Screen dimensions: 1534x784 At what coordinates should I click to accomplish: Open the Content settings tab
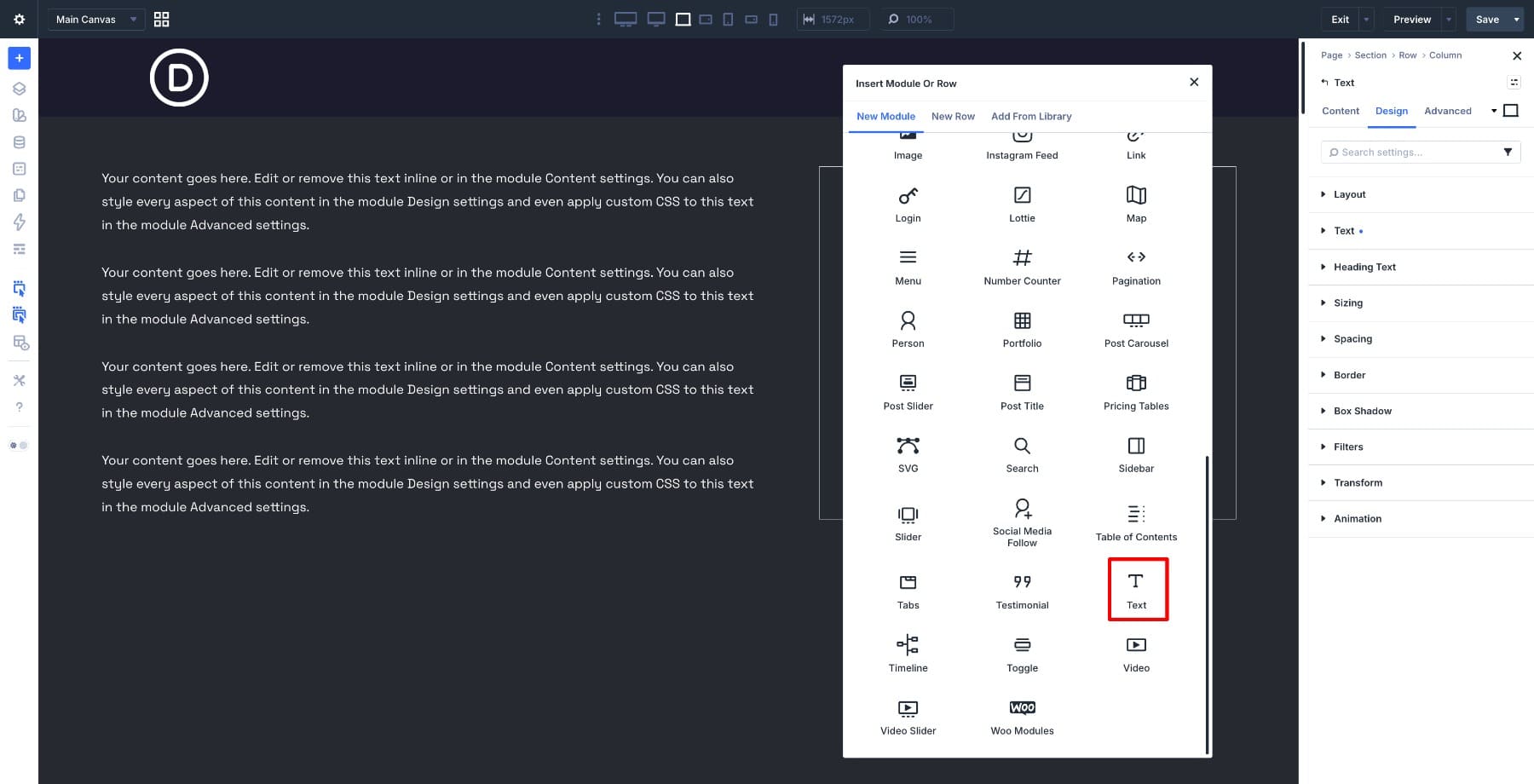pyautogui.click(x=1341, y=111)
